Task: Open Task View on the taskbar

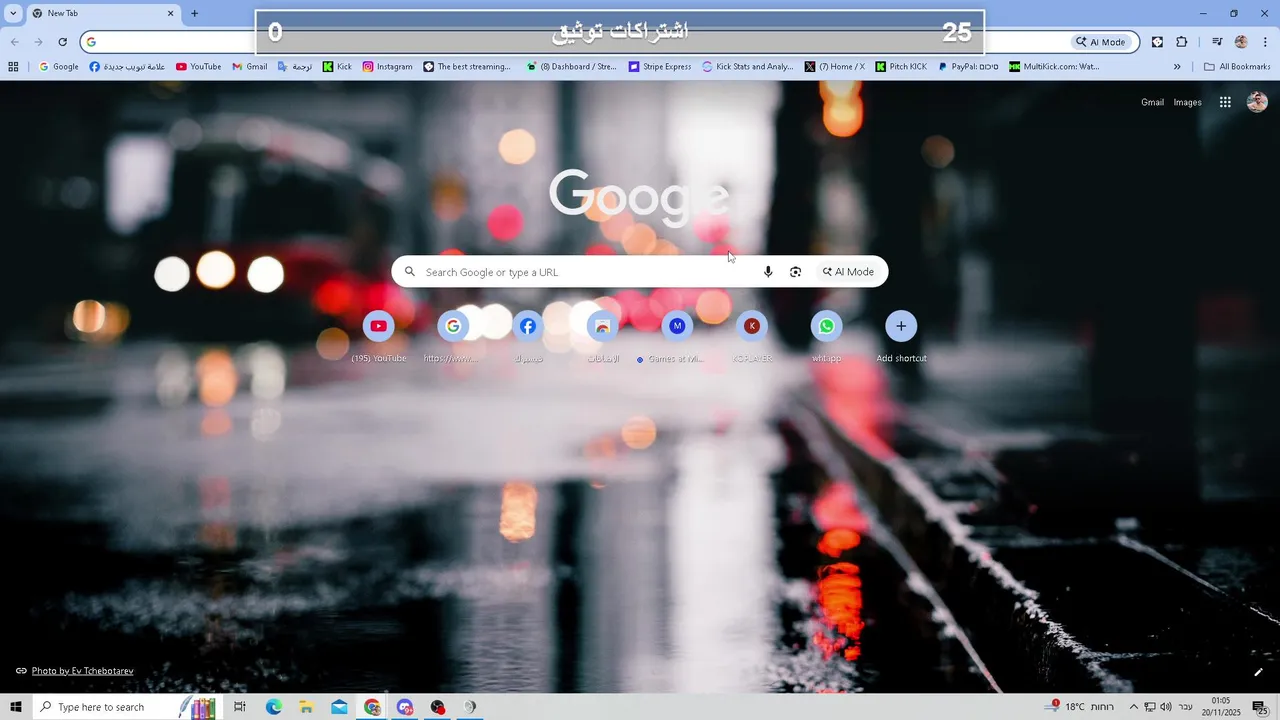Action: point(240,707)
